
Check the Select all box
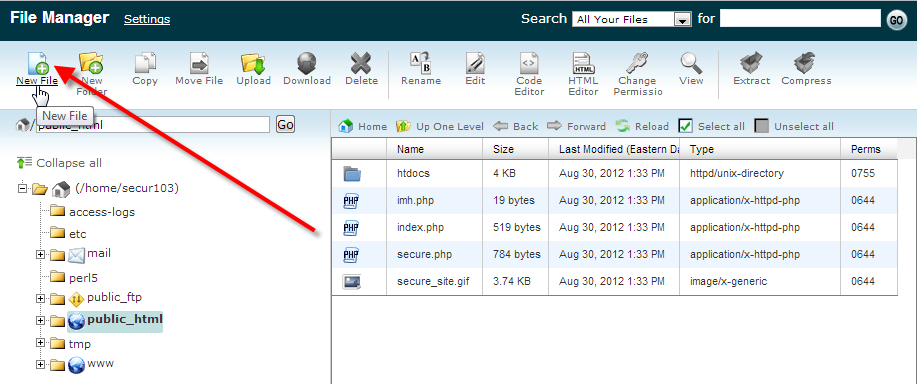tap(686, 126)
